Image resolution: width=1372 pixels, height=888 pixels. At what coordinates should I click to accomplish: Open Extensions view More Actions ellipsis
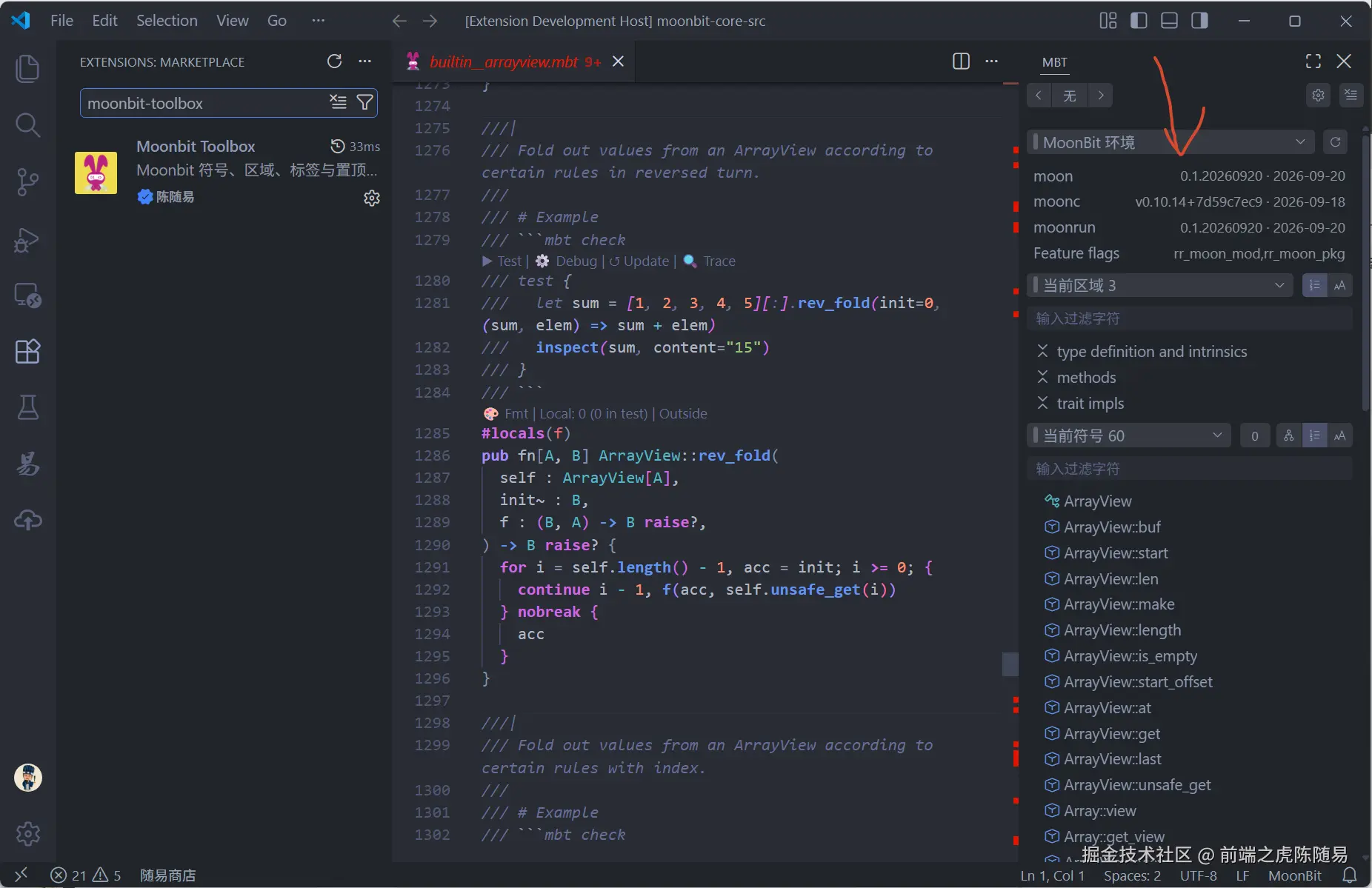point(365,61)
